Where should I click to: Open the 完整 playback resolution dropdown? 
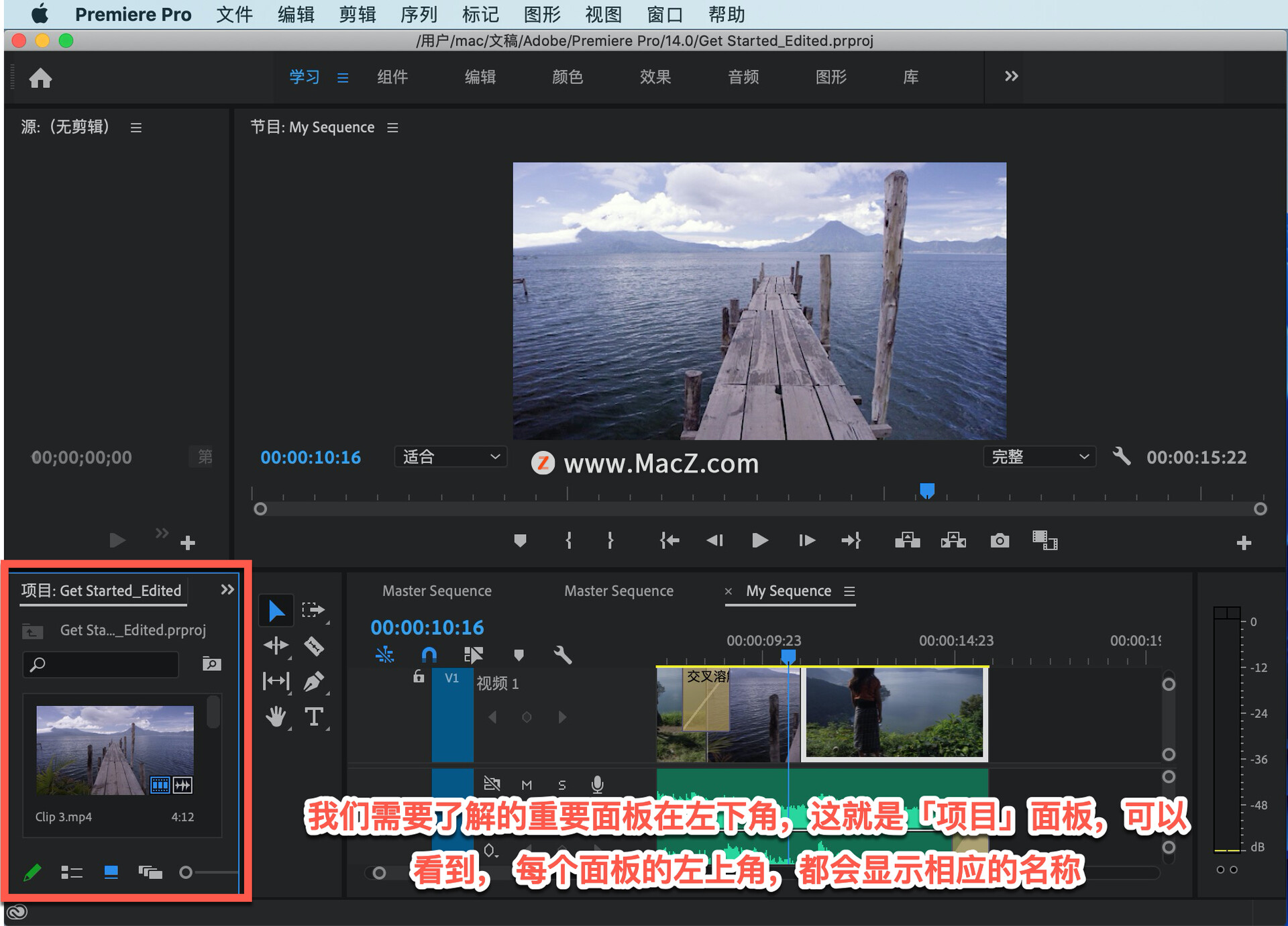[x=1039, y=457]
